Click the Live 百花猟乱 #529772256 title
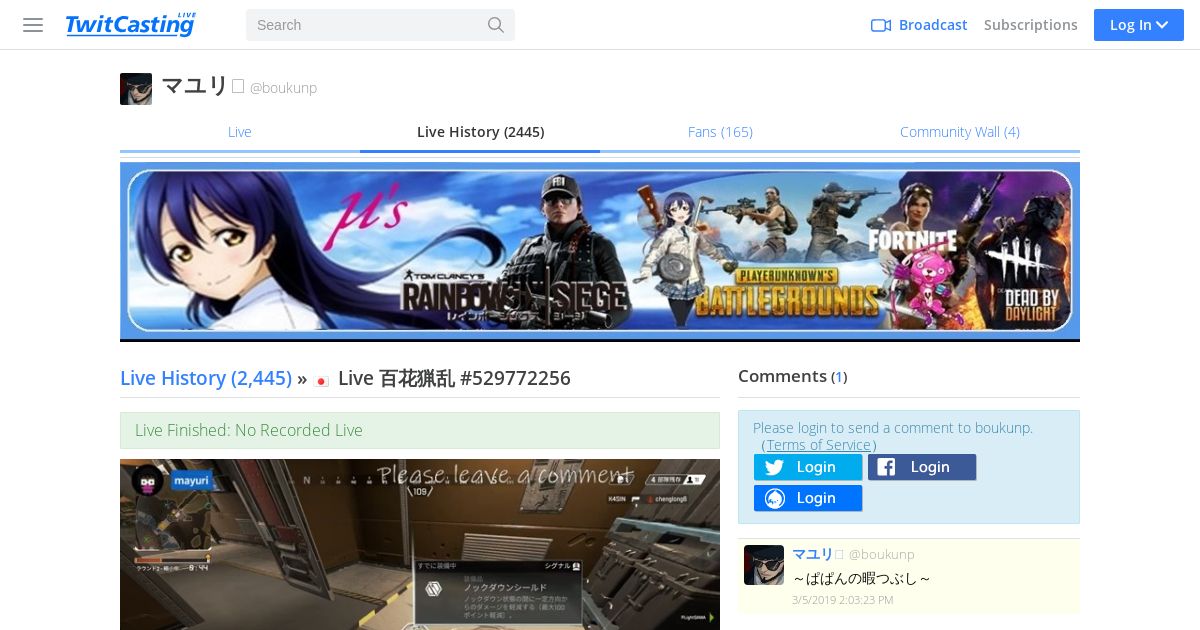 (x=454, y=378)
